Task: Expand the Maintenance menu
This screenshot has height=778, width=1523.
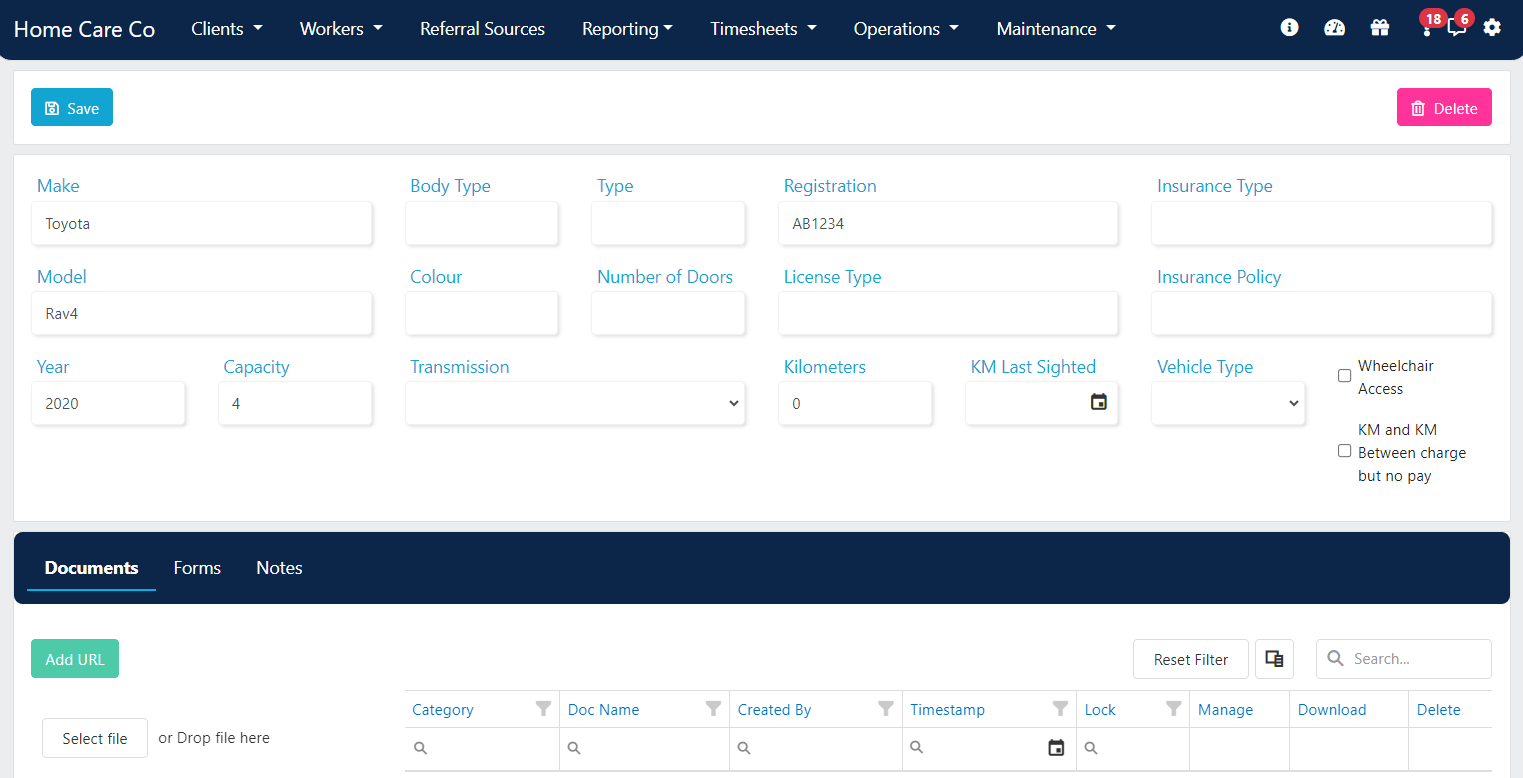Action: pos(1056,29)
